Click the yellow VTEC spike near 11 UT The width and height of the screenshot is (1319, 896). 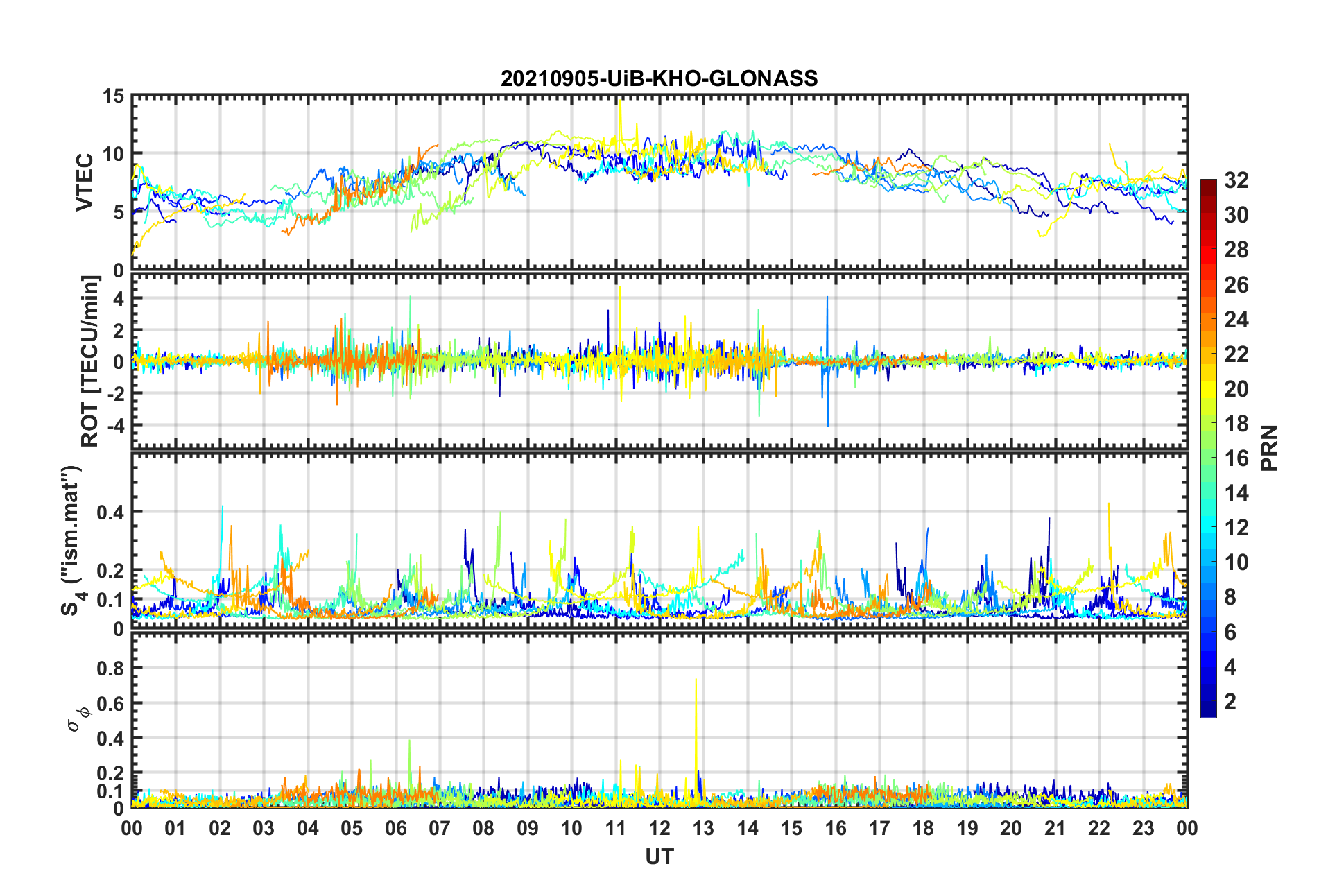tap(620, 121)
